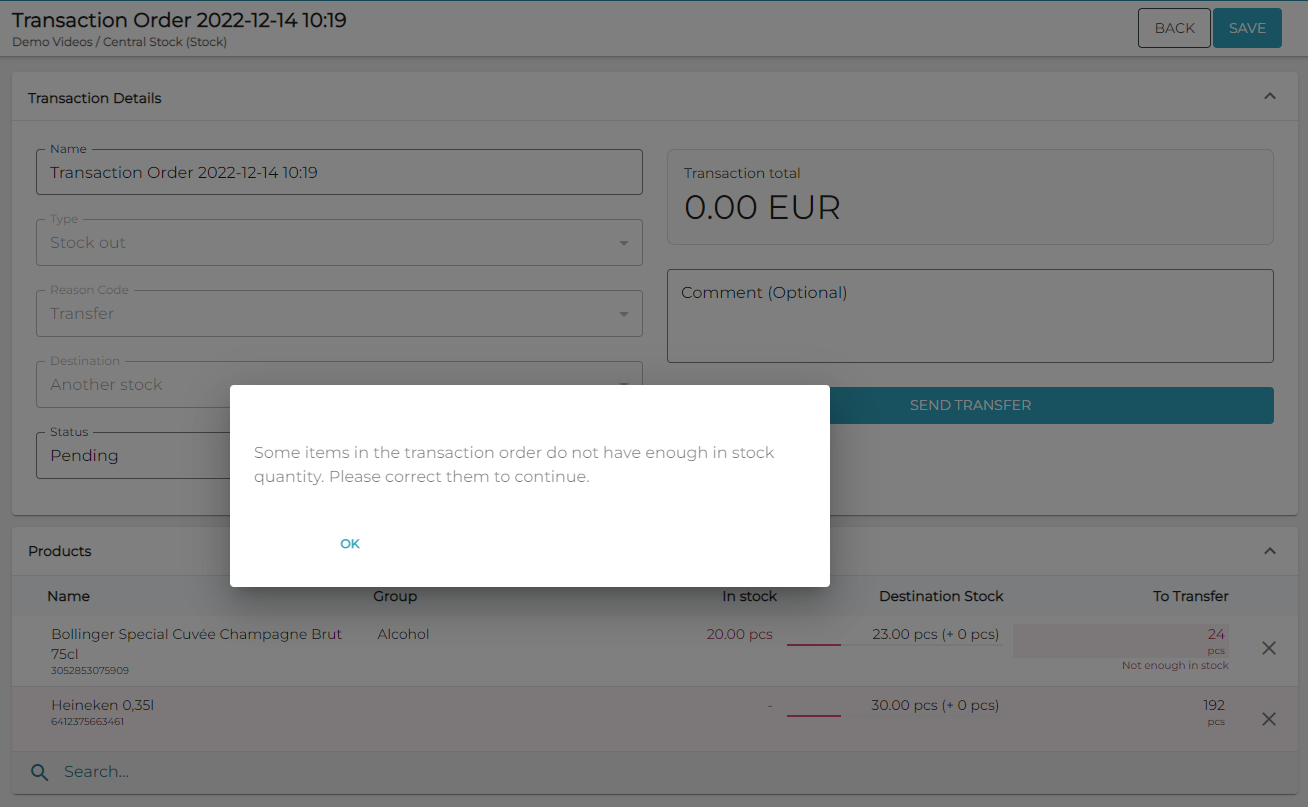The width and height of the screenshot is (1308, 807).
Task: Click the transaction Name input field
Action: [x=339, y=173]
